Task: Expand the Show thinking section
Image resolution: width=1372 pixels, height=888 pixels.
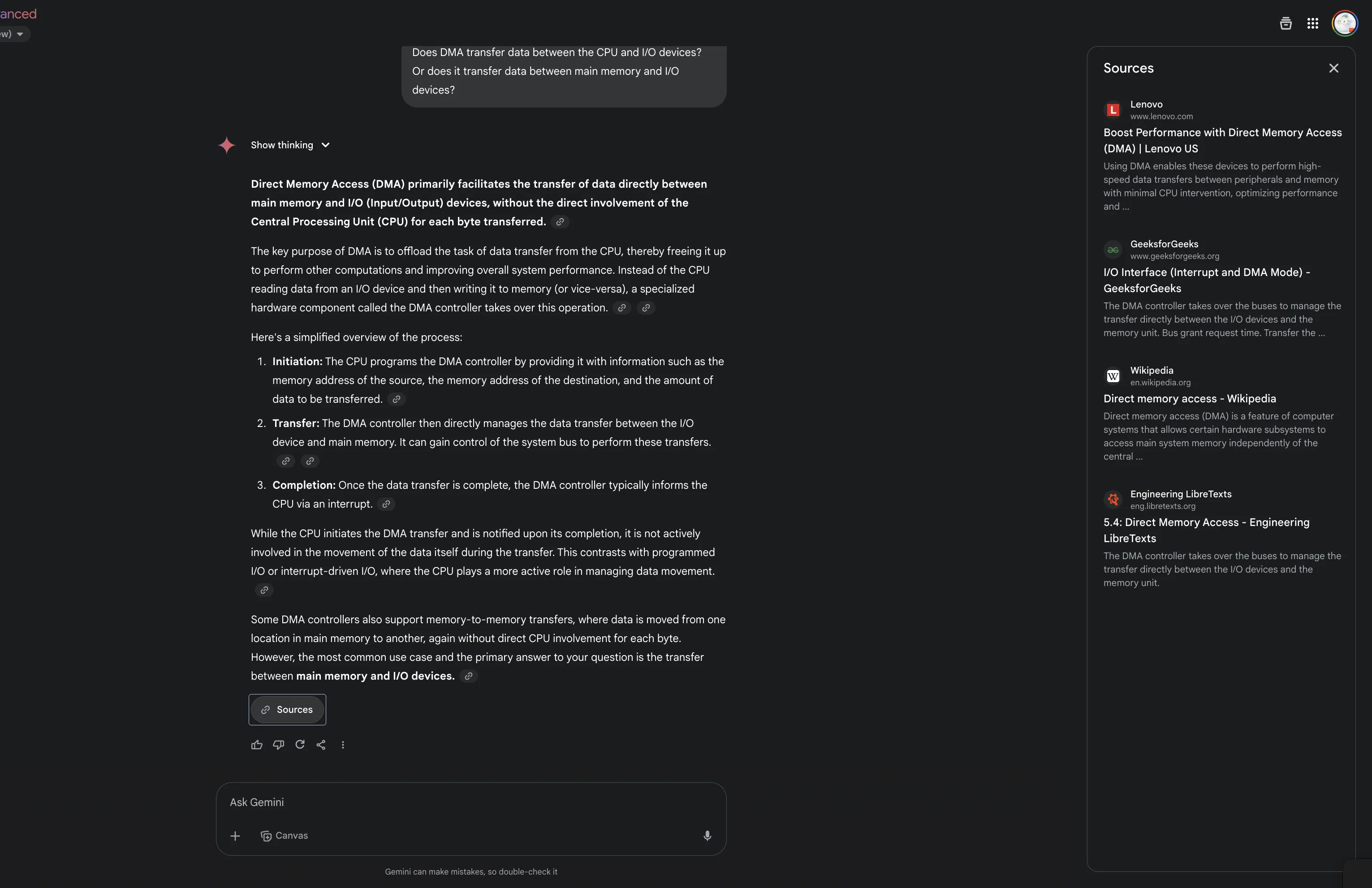Action: pyautogui.click(x=290, y=145)
